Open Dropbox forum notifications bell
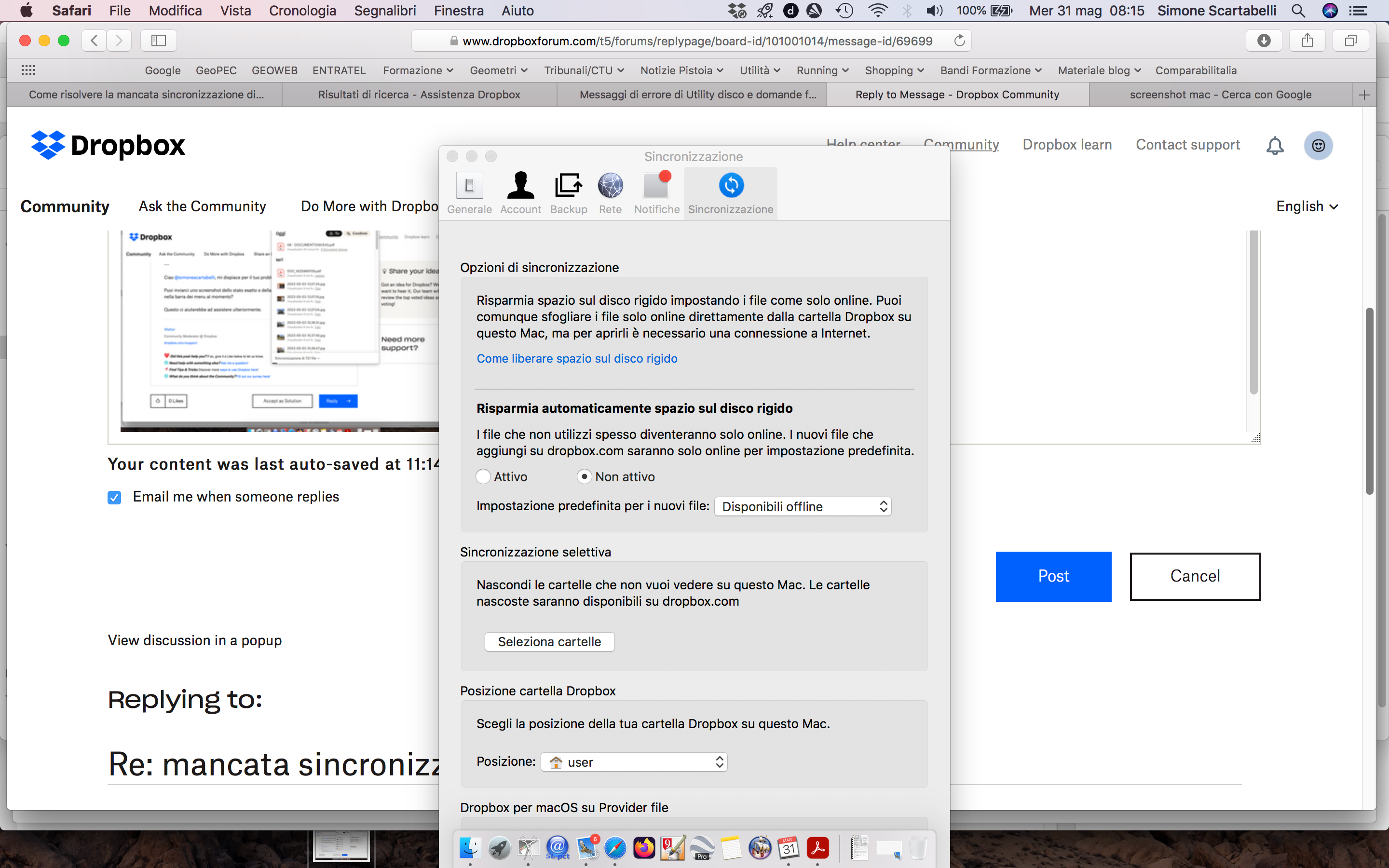 [x=1275, y=146]
